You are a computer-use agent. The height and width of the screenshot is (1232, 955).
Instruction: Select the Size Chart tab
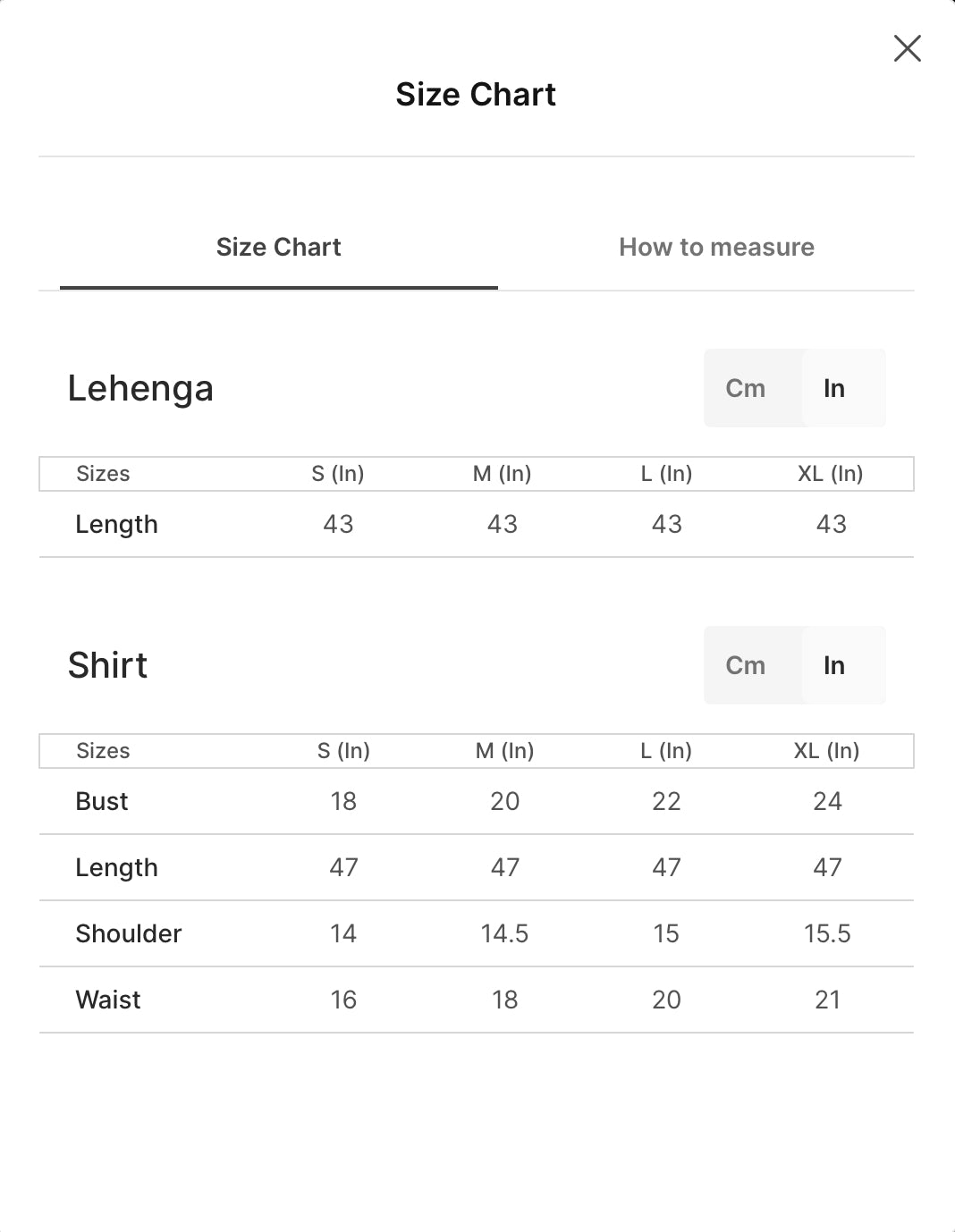click(279, 248)
